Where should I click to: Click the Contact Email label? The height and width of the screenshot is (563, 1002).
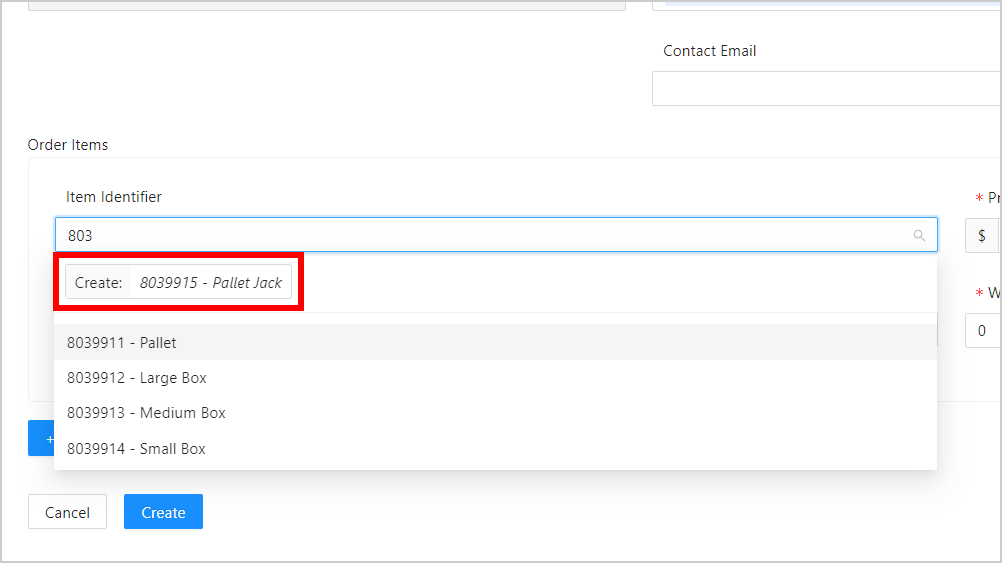[x=709, y=51]
